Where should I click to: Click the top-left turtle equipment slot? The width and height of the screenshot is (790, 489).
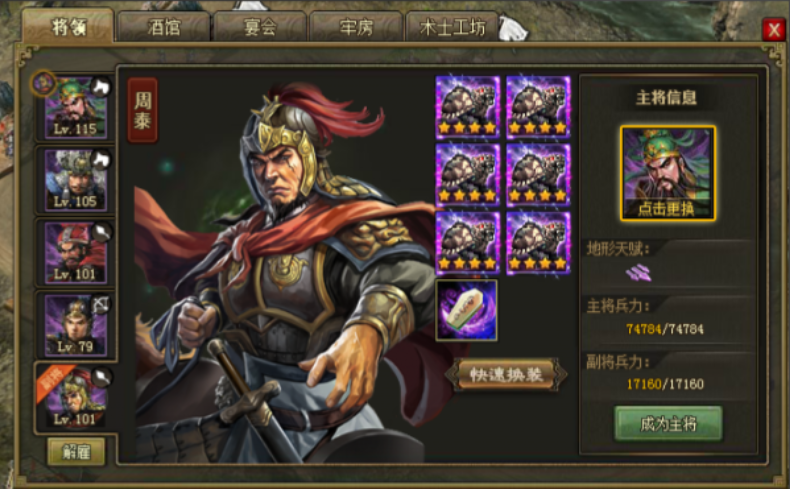tap(468, 107)
